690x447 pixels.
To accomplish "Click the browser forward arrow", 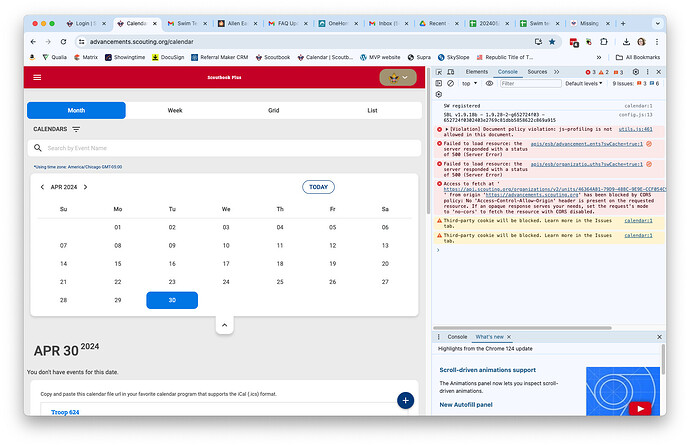I will pyautogui.click(x=48, y=42).
